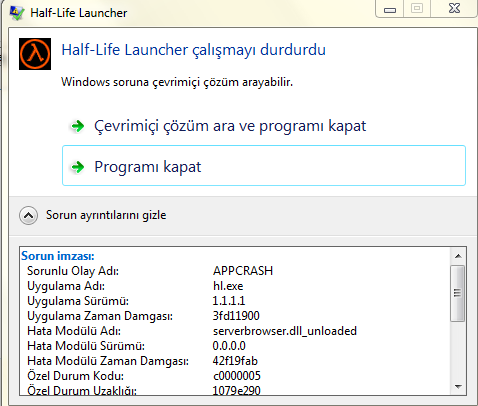Click the Hata Modülü Sürümü label

click(86, 346)
